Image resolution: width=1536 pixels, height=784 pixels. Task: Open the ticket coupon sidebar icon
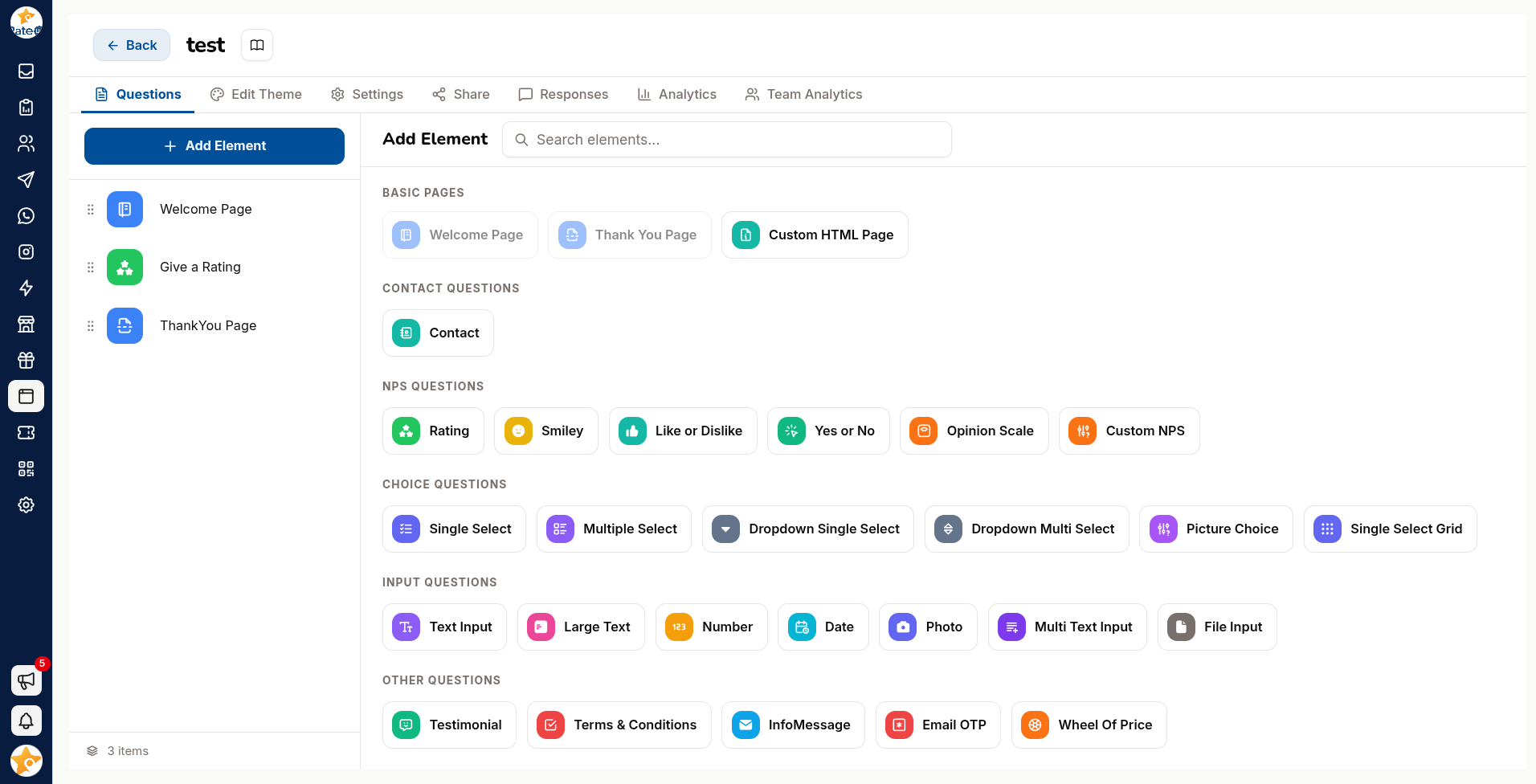pos(26,433)
